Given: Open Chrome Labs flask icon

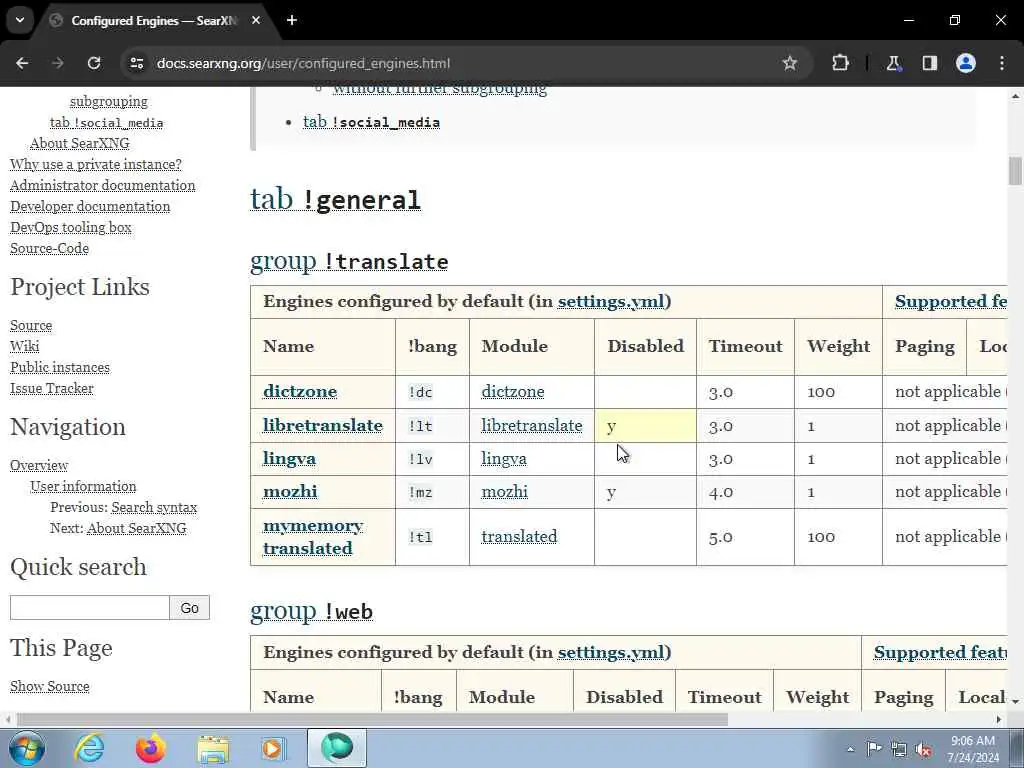Looking at the screenshot, I should [x=893, y=63].
